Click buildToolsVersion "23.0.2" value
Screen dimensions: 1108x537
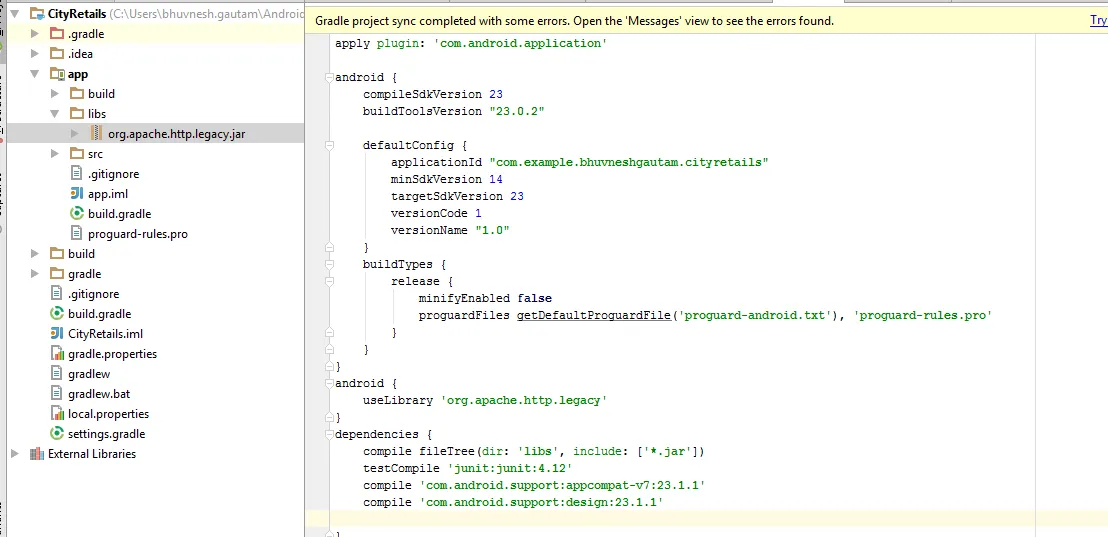517,111
